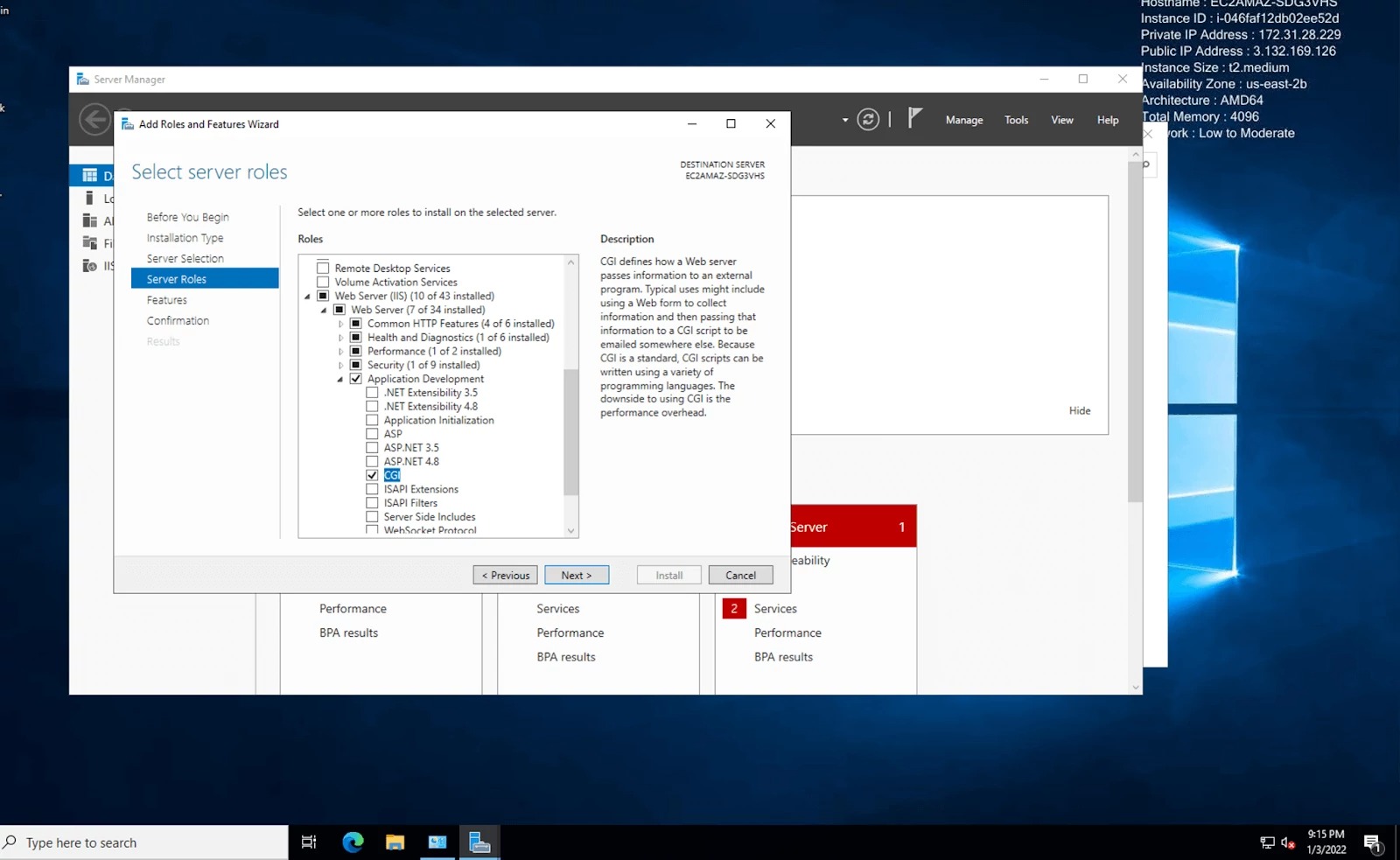Viewport: 1400px width, 860px height.
Task: Enable .NET Extensibility 3.5
Action: pos(372,393)
